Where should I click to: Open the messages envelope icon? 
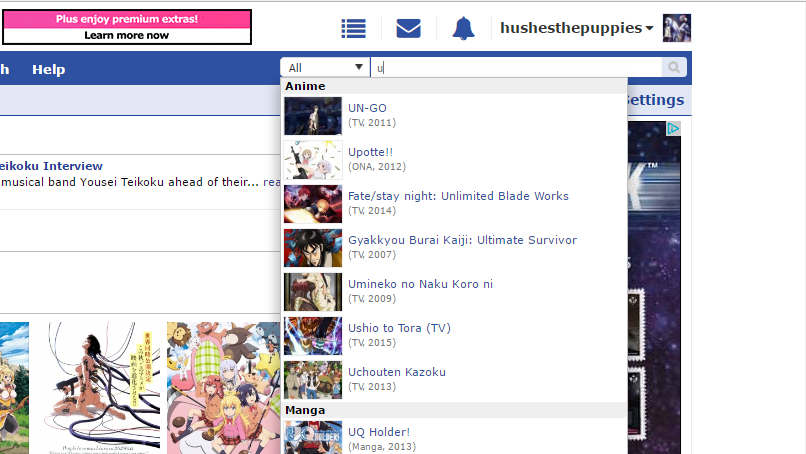coord(409,28)
